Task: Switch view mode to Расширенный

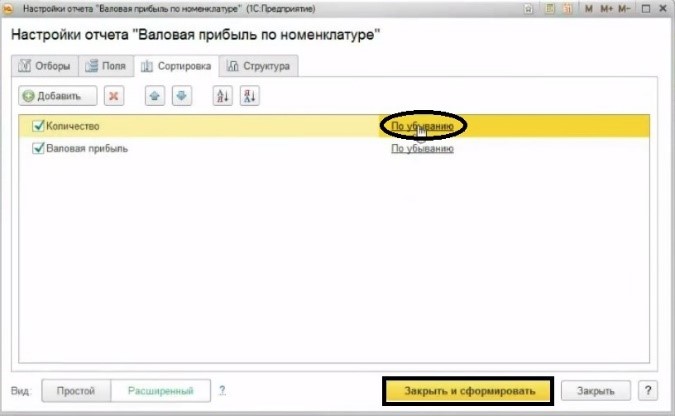Action: point(159,390)
